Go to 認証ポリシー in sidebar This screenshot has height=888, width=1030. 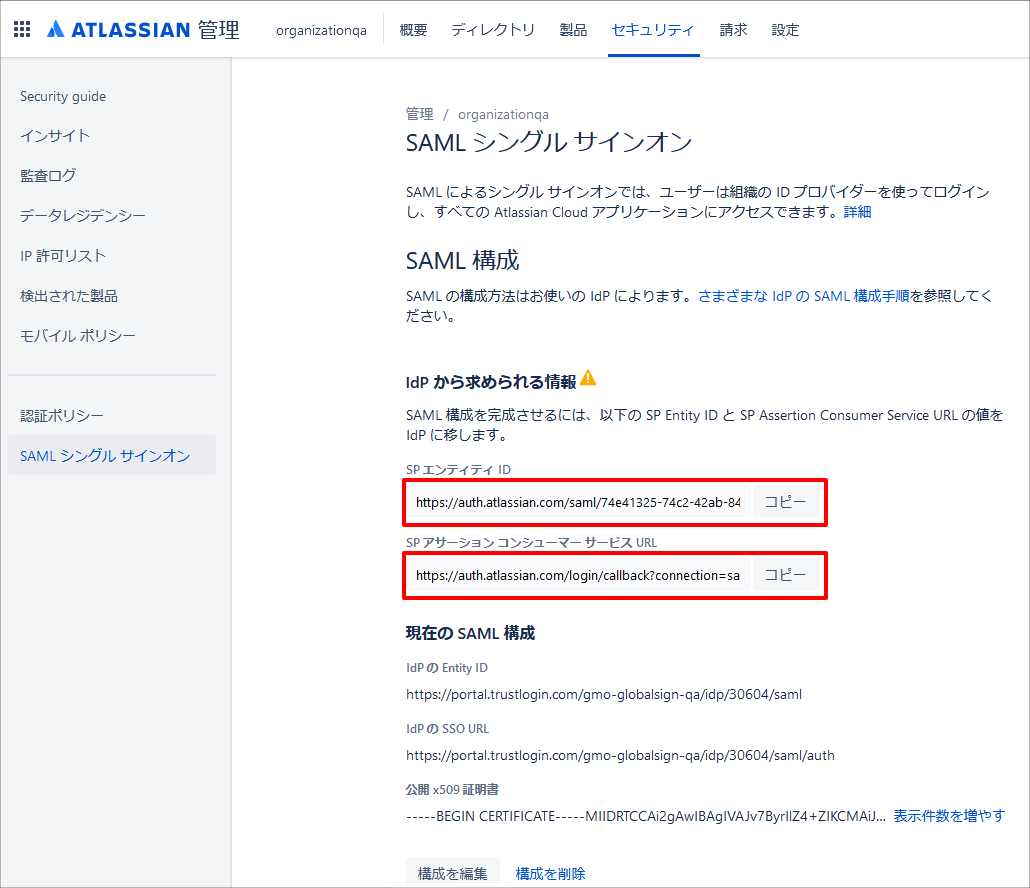coord(62,416)
